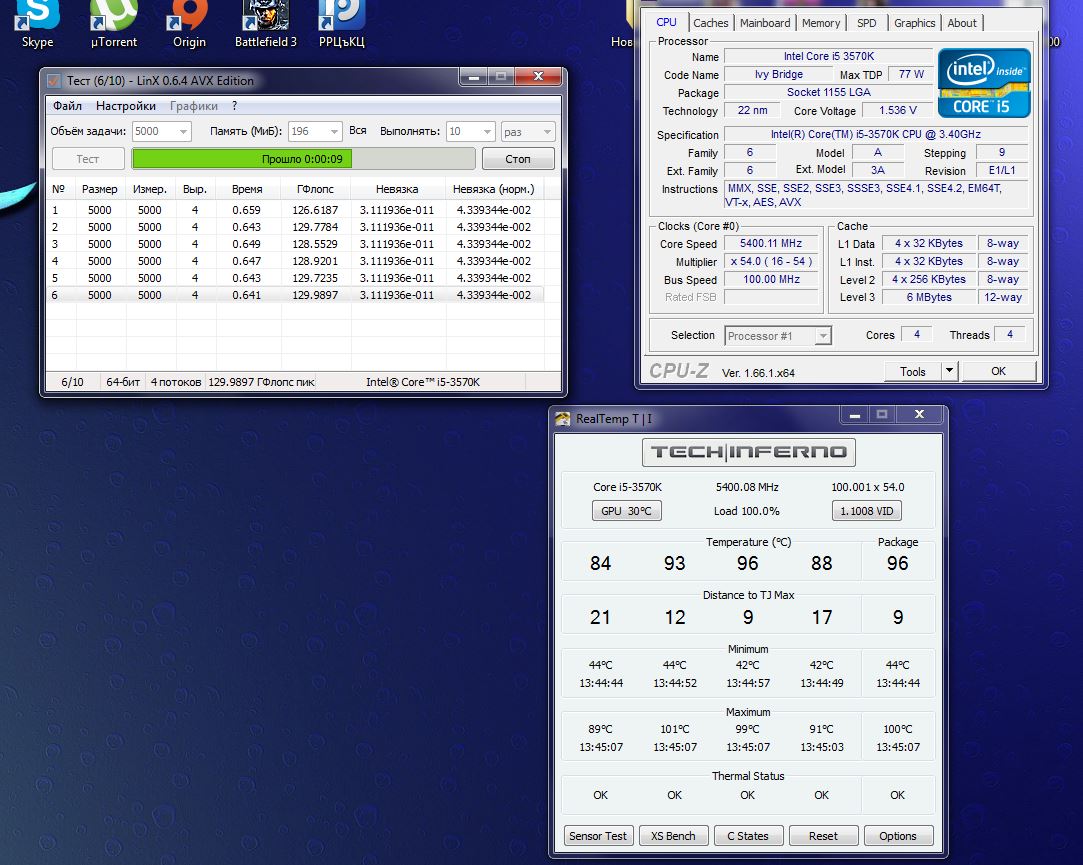Expand the Память (МиБ) dropdown in LinX
1083x865 pixels.
click(334, 131)
